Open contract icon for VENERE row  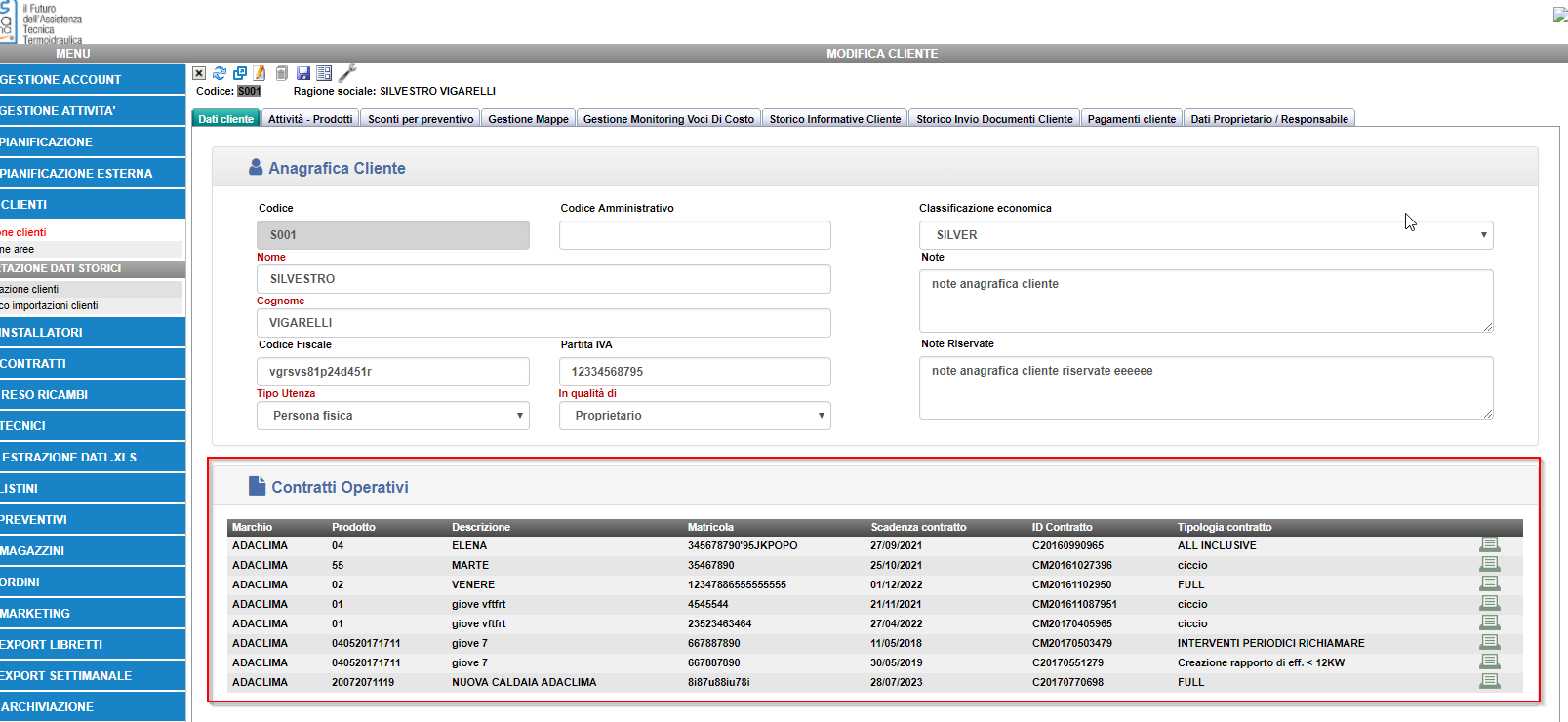tap(1489, 583)
